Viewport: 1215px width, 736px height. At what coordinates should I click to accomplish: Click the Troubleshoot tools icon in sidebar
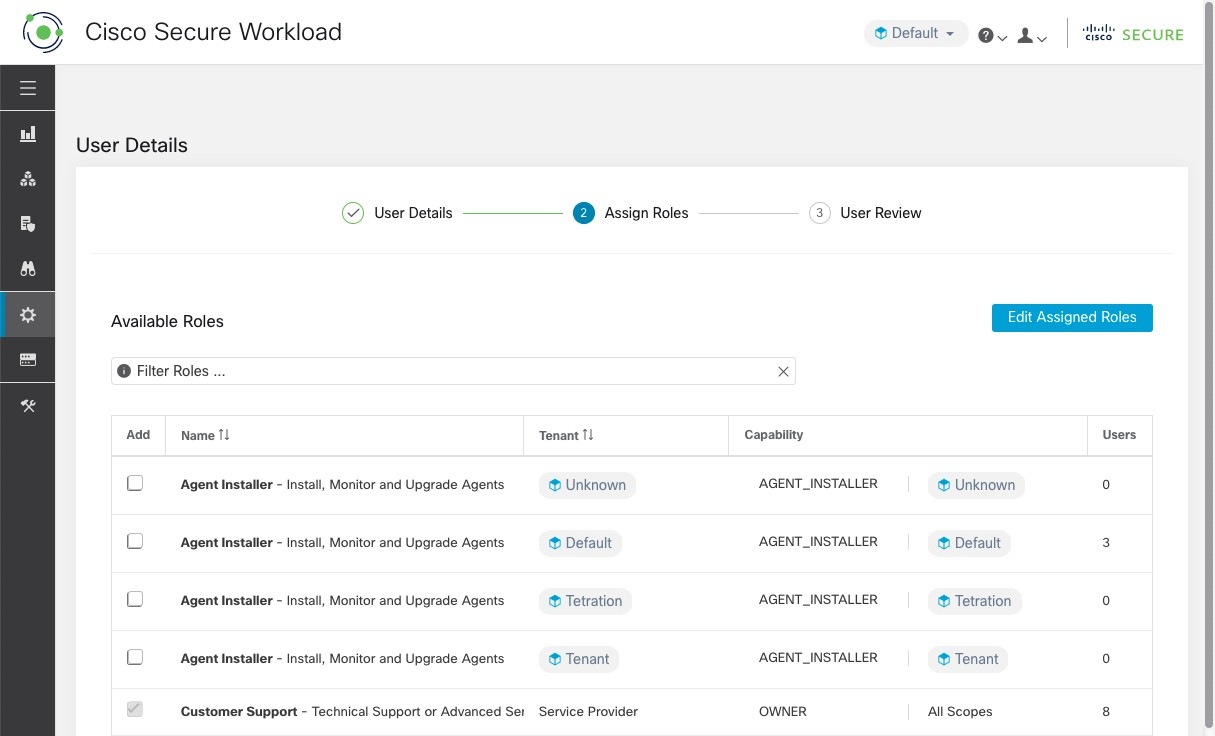pos(27,405)
